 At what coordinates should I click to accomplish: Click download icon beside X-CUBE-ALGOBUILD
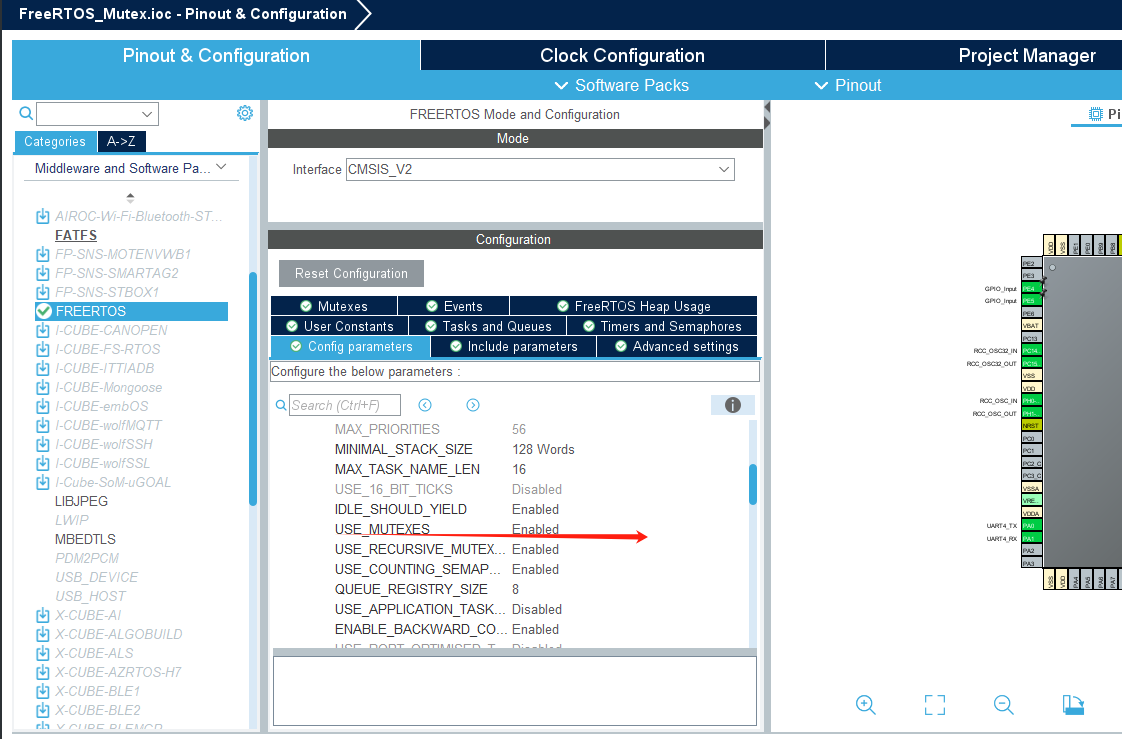click(43, 634)
